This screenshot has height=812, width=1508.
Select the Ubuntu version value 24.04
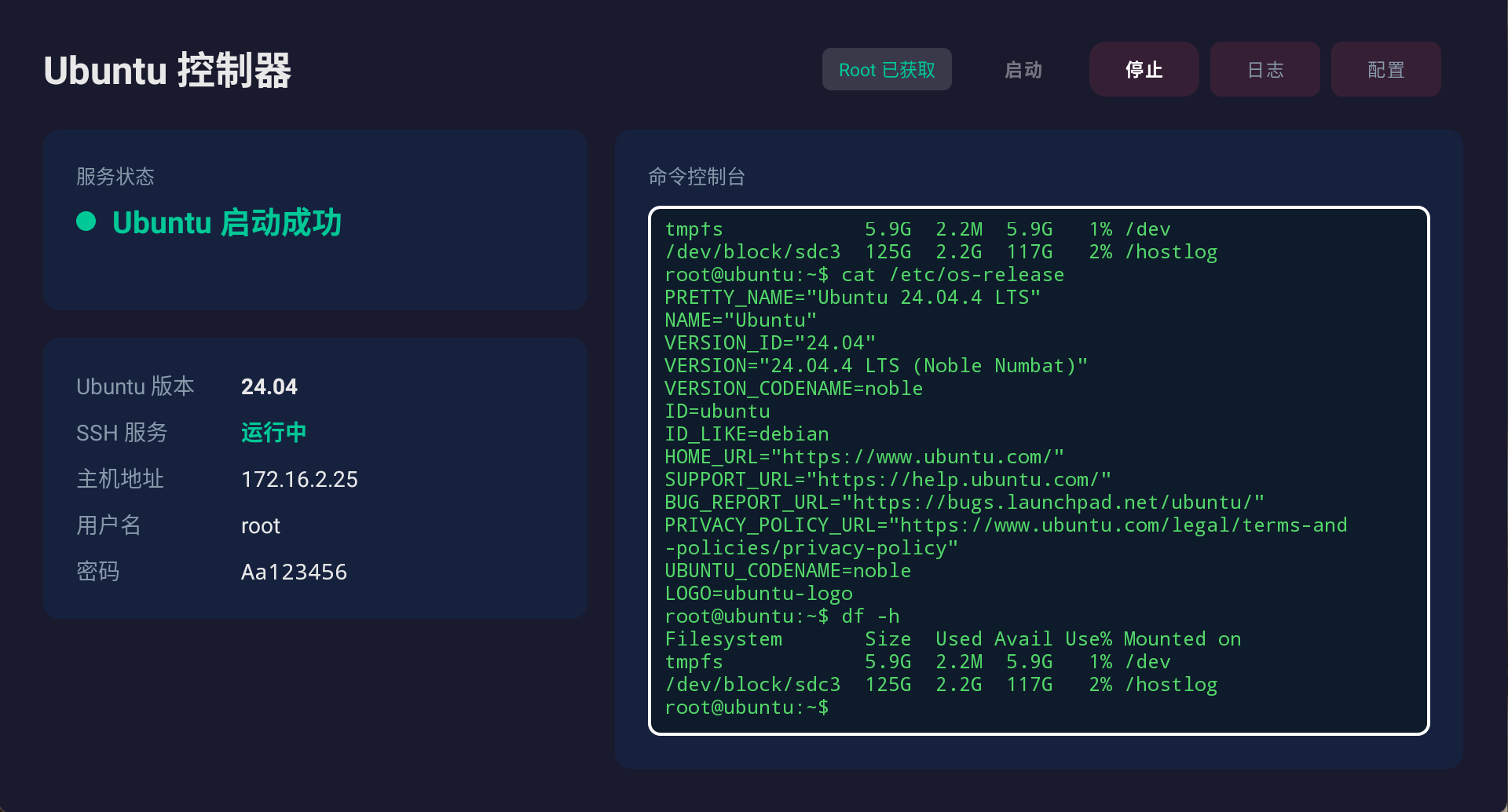269,386
